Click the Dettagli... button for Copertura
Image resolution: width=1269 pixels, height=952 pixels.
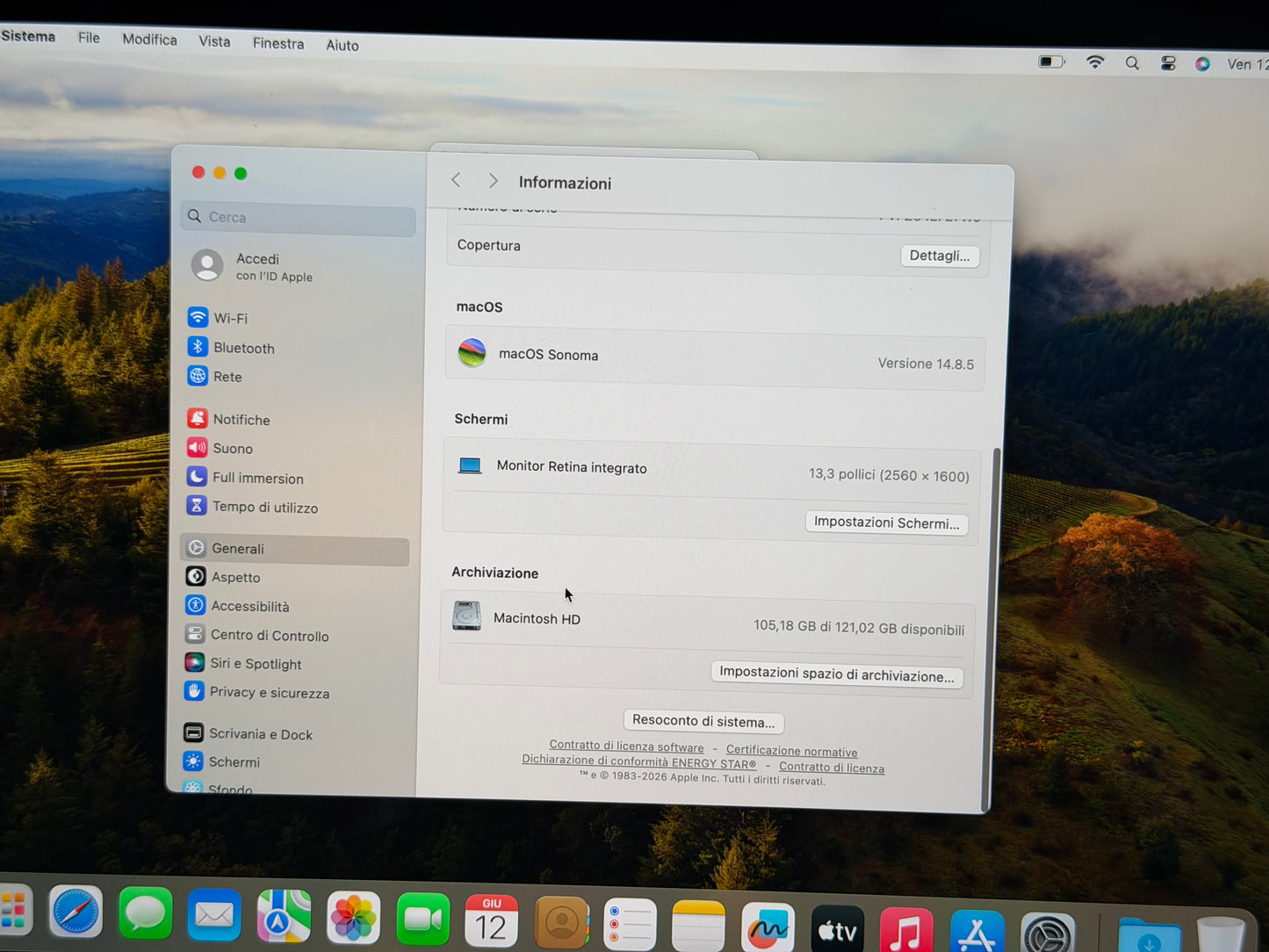pyautogui.click(x=940, y=256)
